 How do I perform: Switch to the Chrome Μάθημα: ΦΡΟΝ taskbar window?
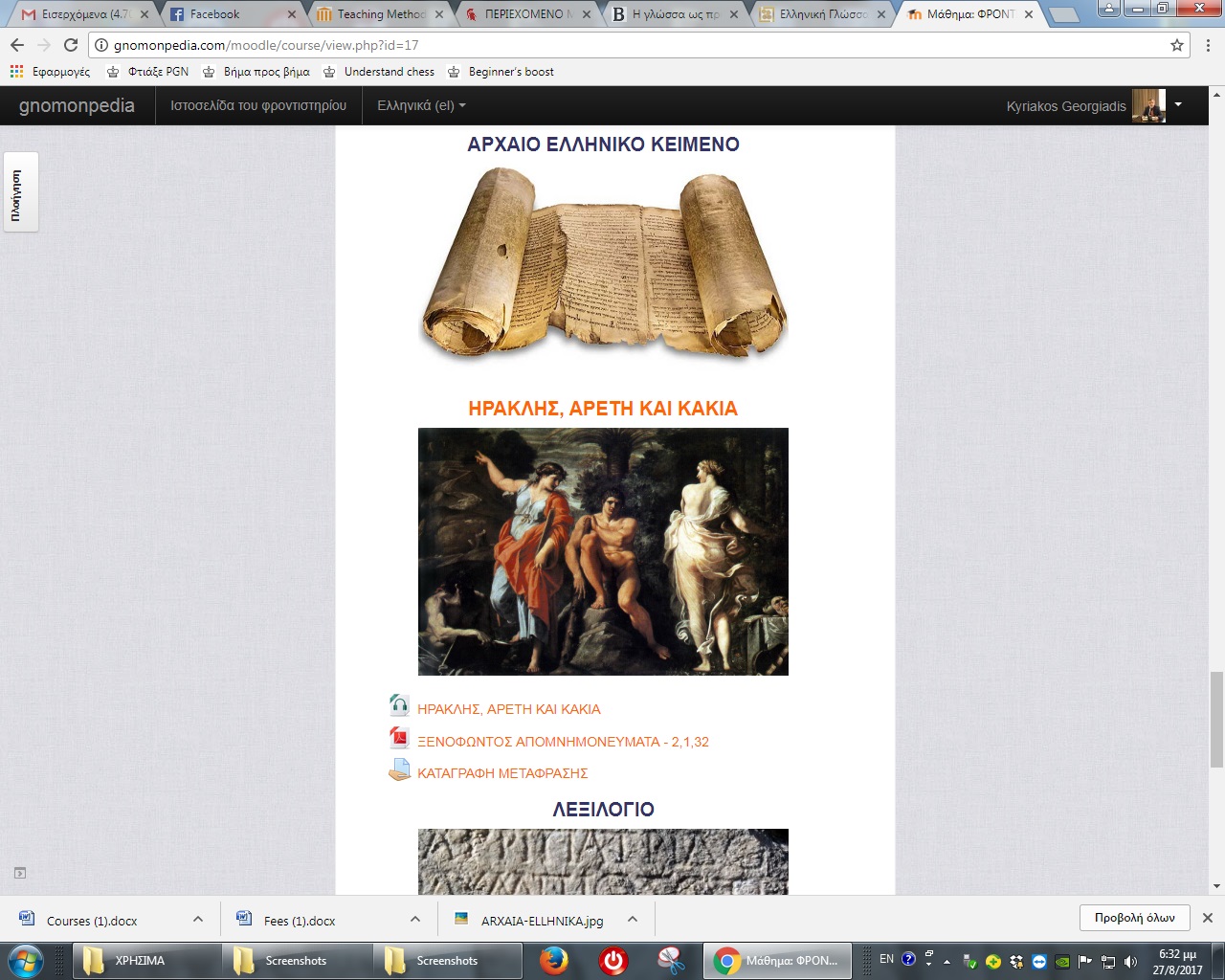[x=777, y=960]
